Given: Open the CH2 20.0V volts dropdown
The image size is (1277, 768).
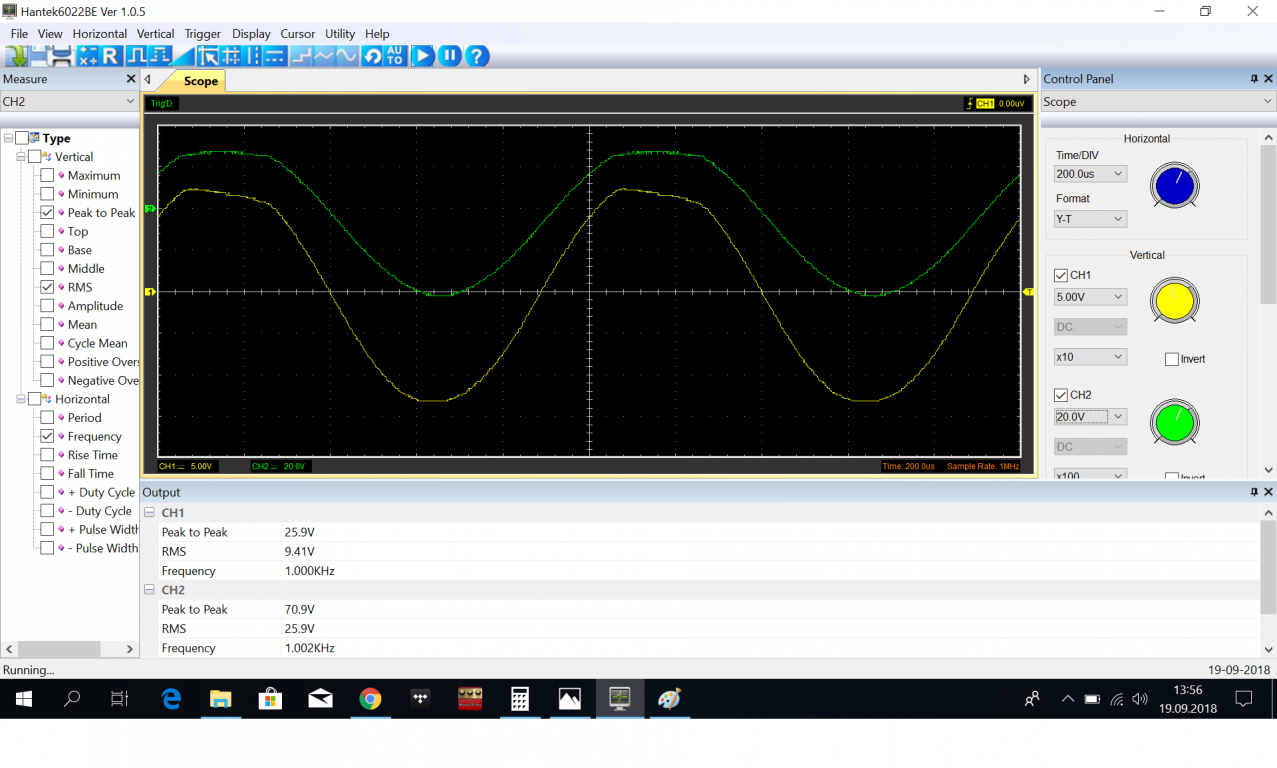Looking at the screenshot, I should coord(1090,417).
